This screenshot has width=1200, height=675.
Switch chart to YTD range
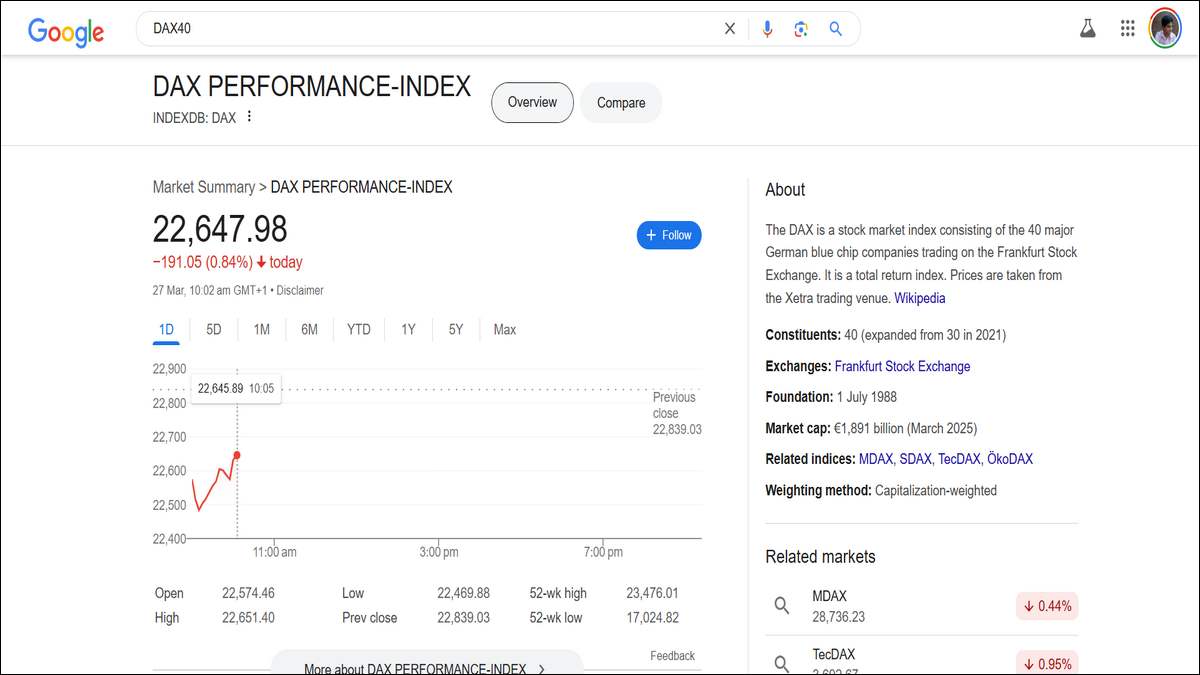coord(359,329)
